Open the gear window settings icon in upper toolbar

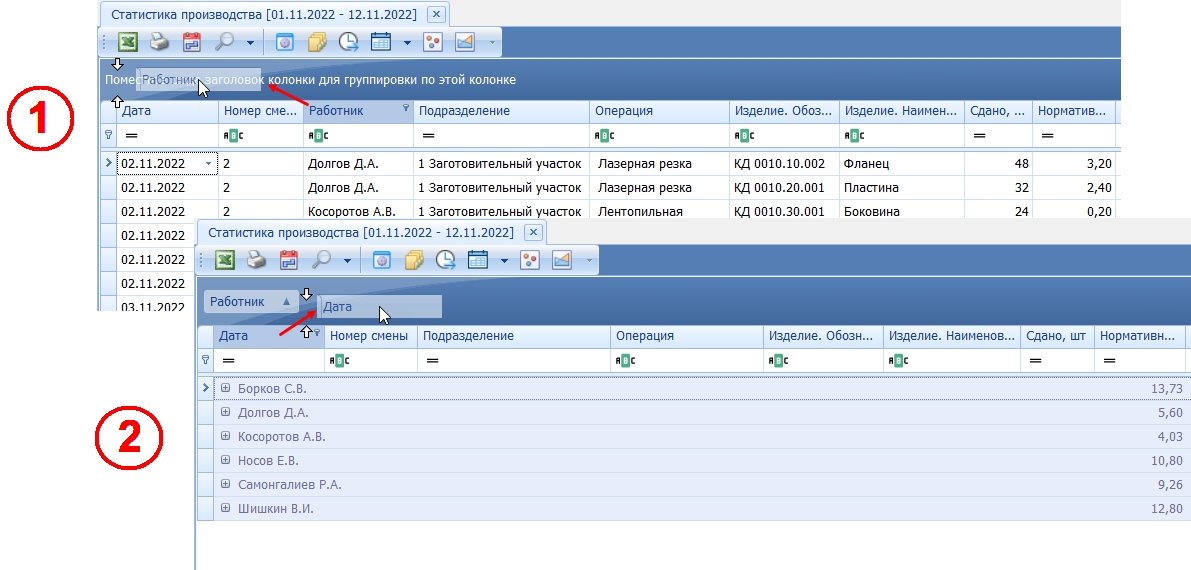pos(285,42)
